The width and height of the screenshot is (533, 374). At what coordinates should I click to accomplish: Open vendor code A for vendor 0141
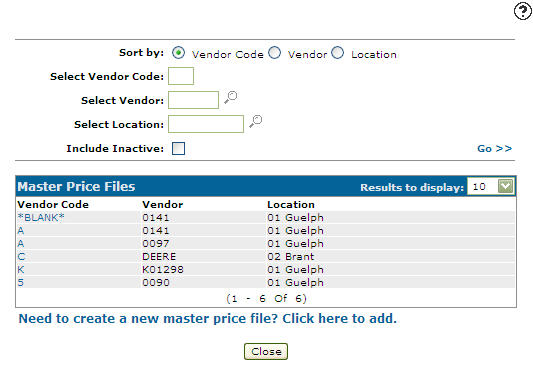click(21, 231)
